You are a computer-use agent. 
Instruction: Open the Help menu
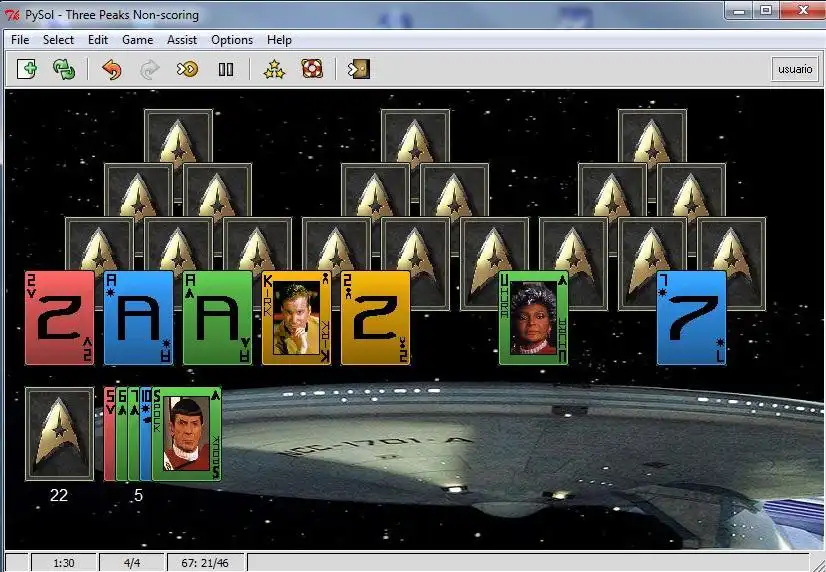coord(279,40)
